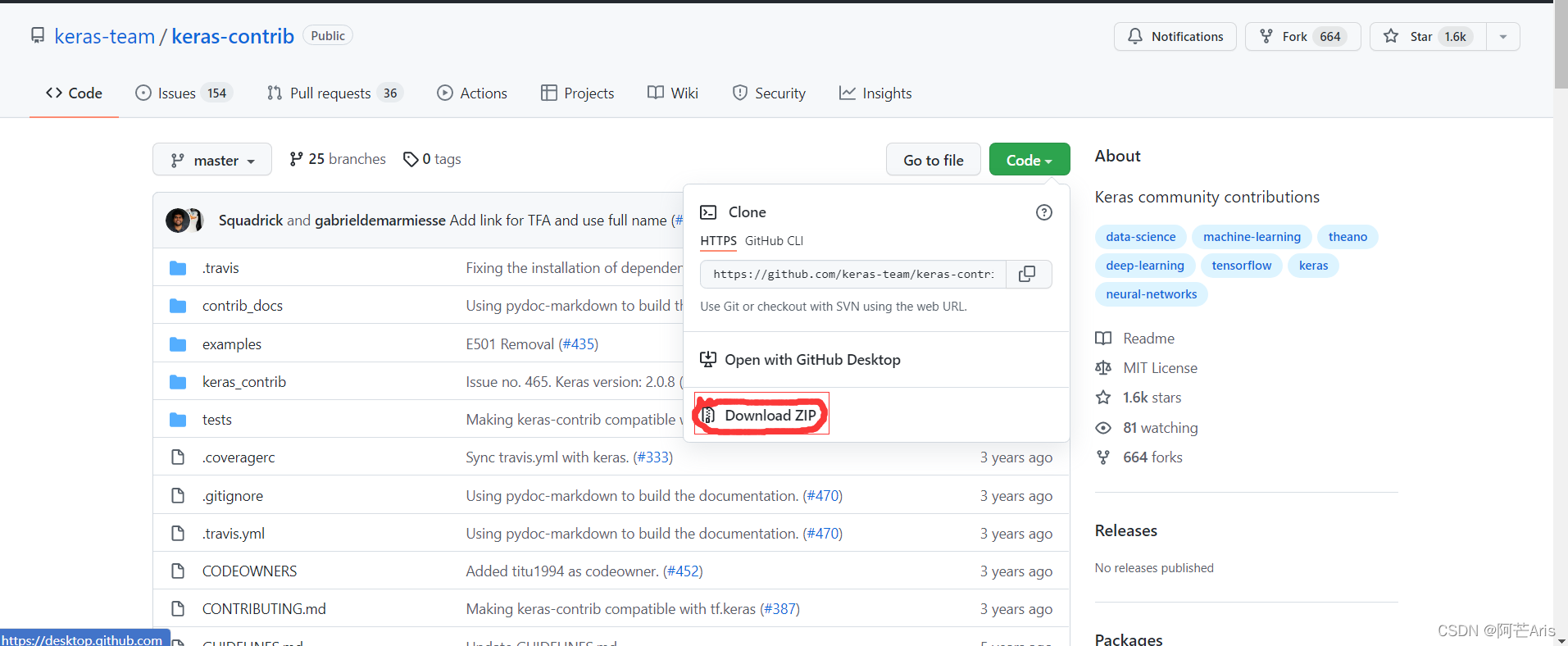This screenshot has height=646, width=1568.
Task: Click the Notifications bell button
Action: 1175,36
